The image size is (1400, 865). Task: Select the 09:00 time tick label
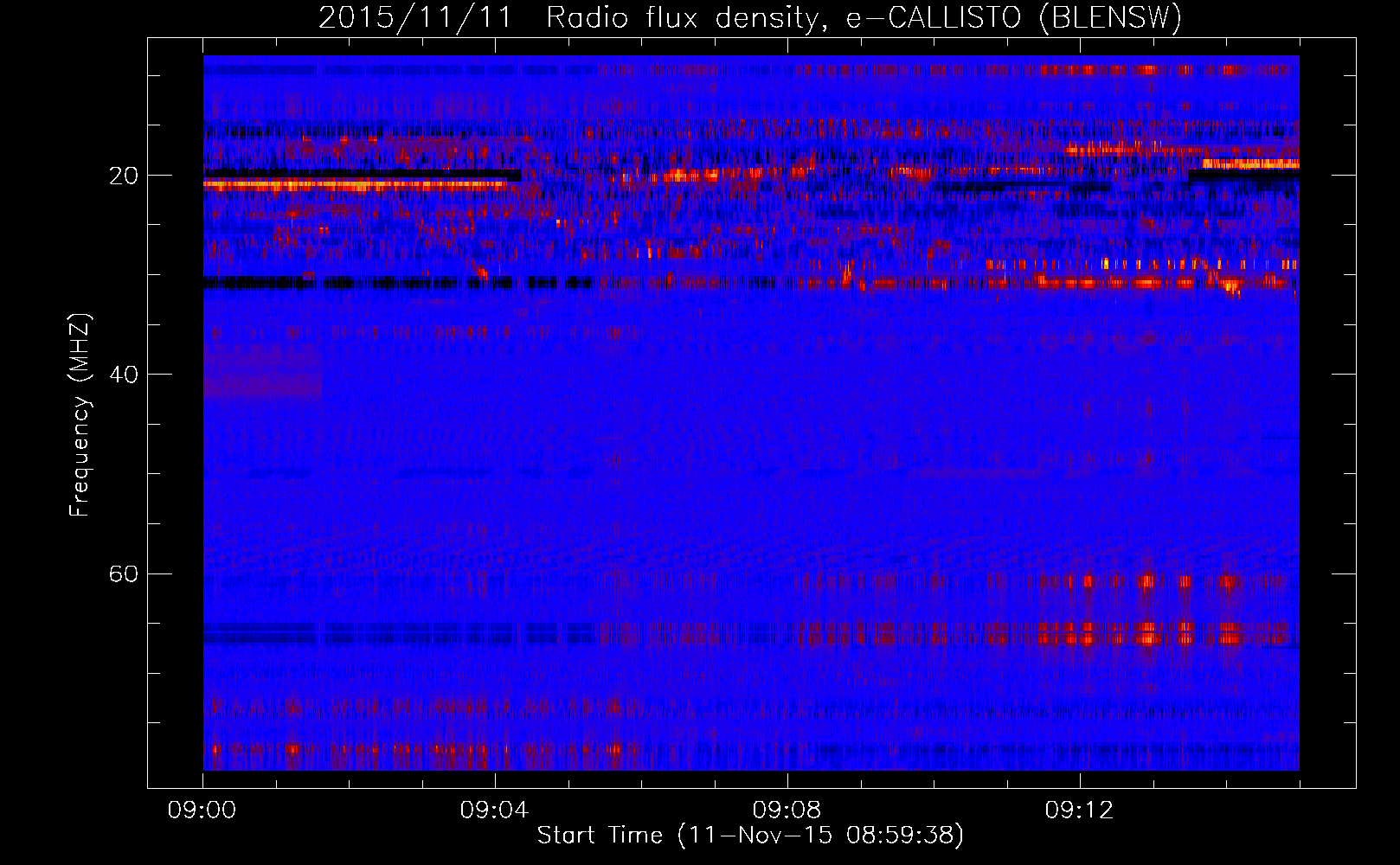tap(202, 811)
